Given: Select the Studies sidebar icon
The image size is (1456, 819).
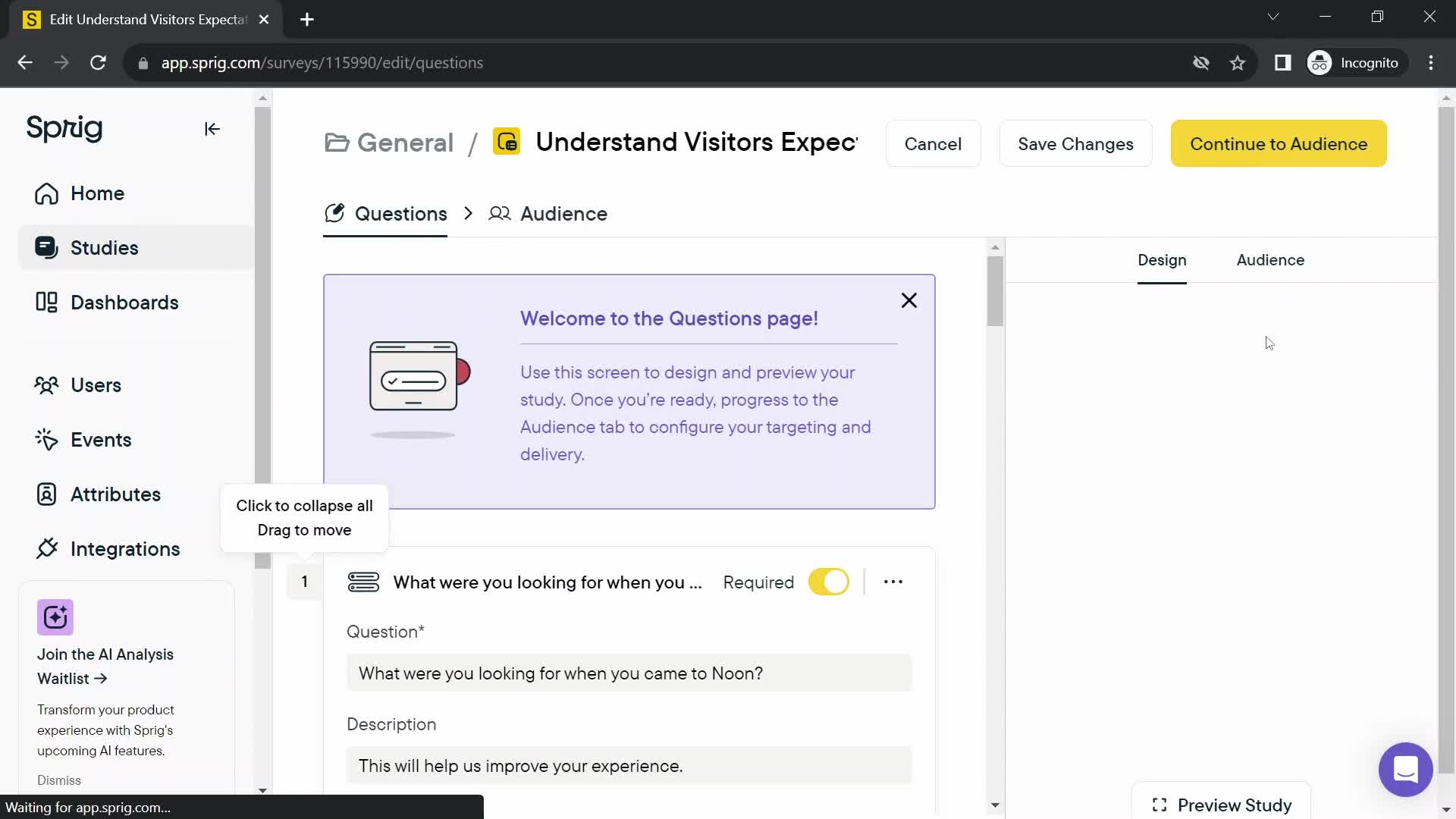Looking at the screenshot, I should coord(47,248).
